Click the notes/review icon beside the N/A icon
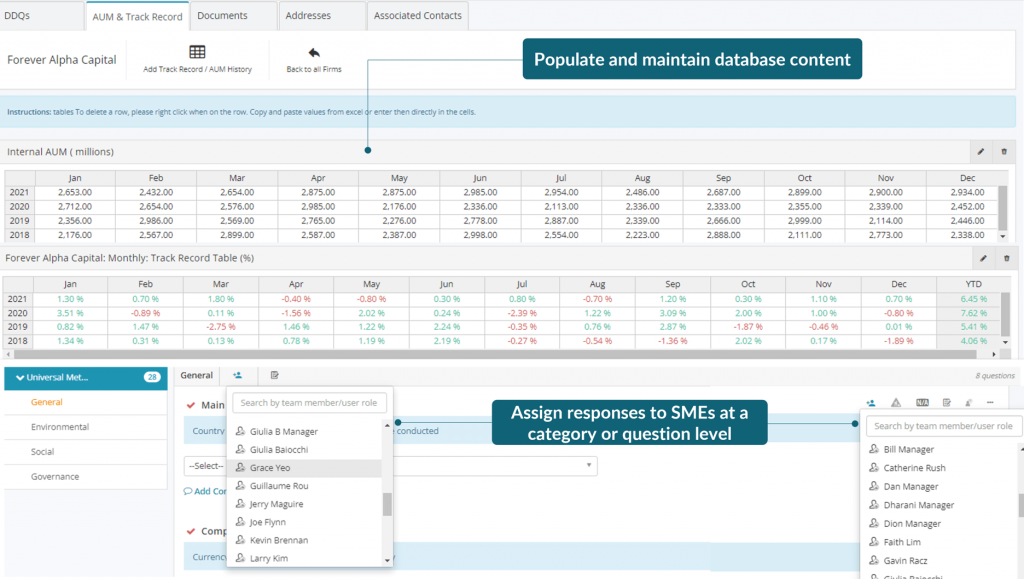Viewport: 1024px width, 579px height. click(947, 402)
